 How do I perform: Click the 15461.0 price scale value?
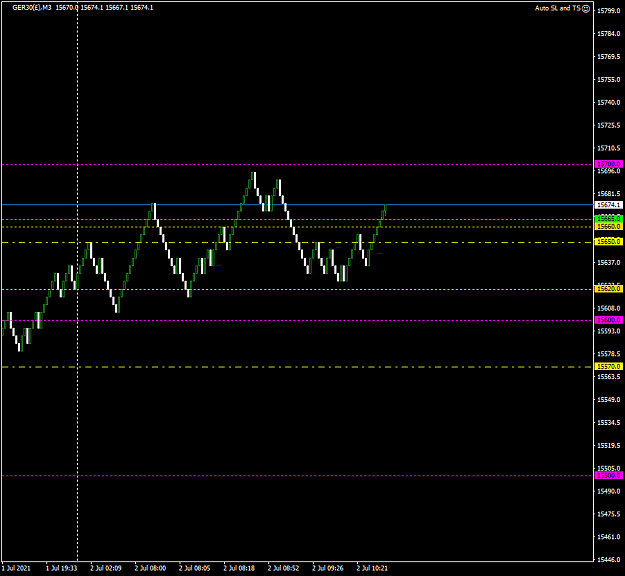coord(609,537)
